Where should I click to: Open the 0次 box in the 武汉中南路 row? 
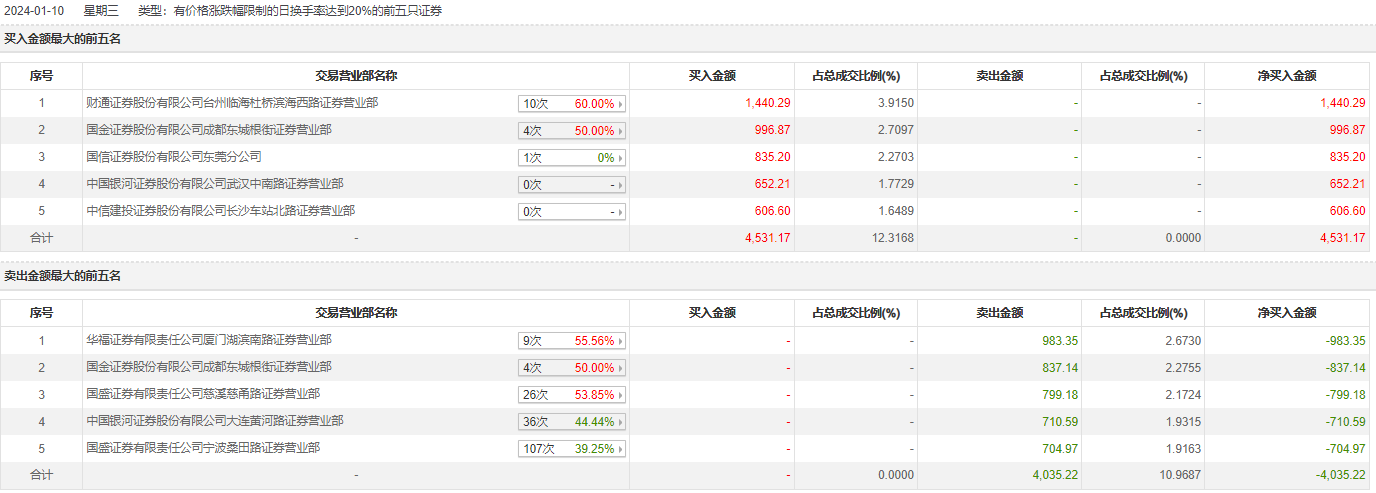point(572,185)
